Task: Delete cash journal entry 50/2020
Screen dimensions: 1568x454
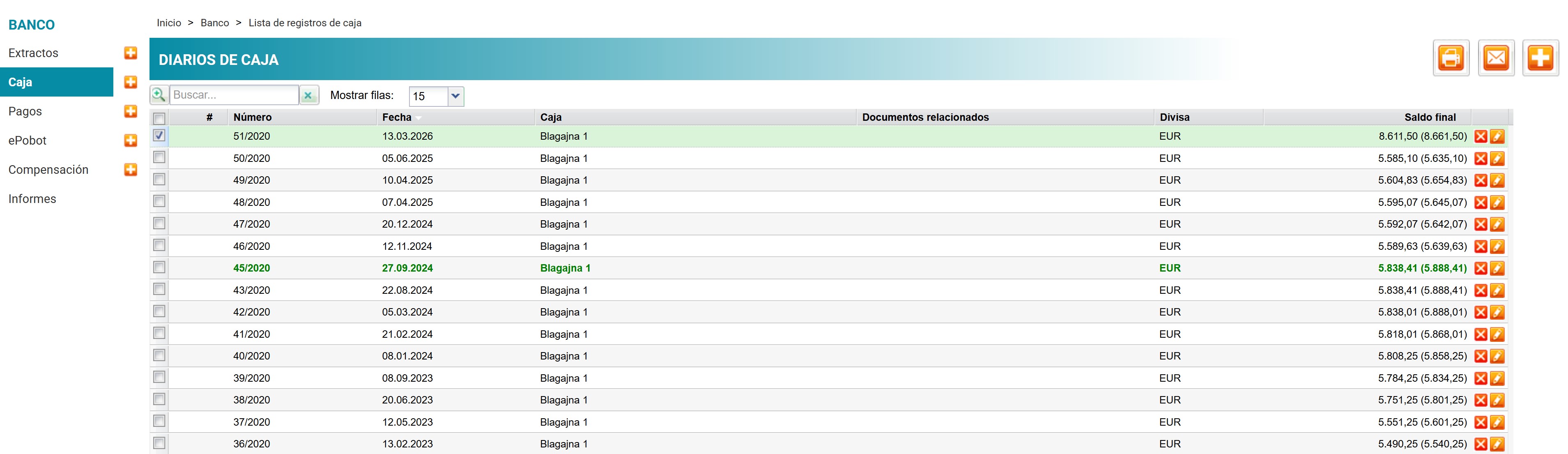Action: [x=1481, y=159]
